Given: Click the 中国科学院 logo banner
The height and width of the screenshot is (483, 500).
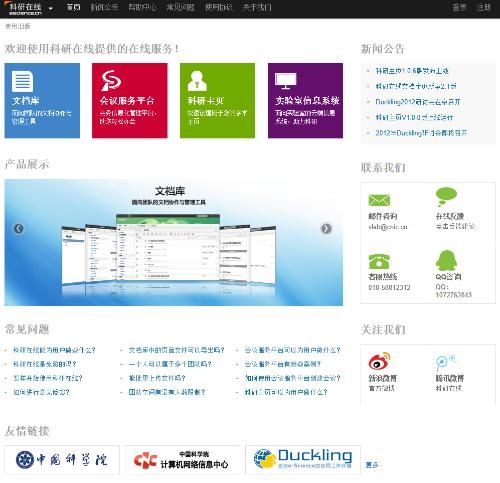Looking at the screenshot, I should pyautogui.click(x=62, y=459).
